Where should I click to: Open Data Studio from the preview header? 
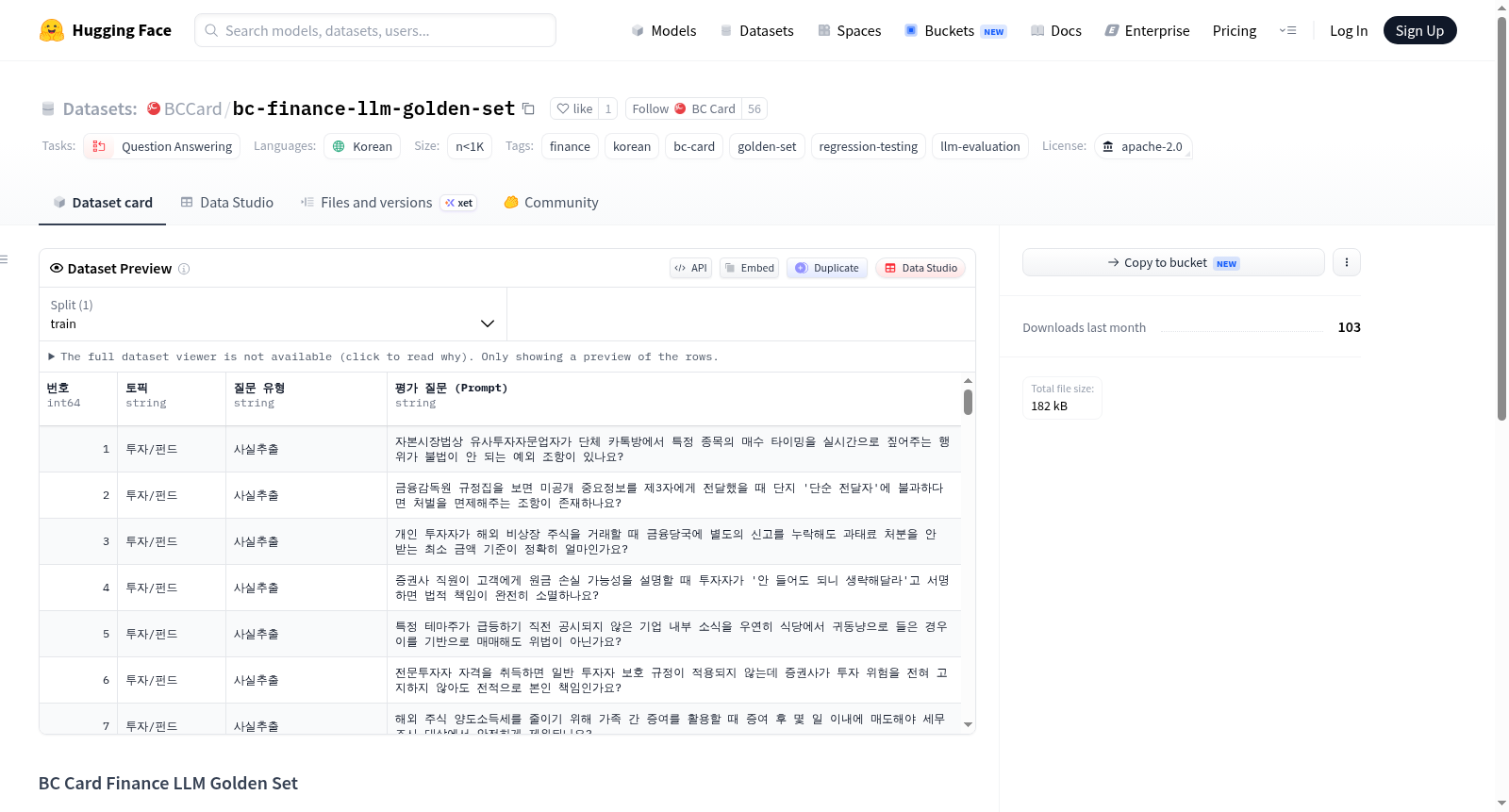(x=920, y=268)
